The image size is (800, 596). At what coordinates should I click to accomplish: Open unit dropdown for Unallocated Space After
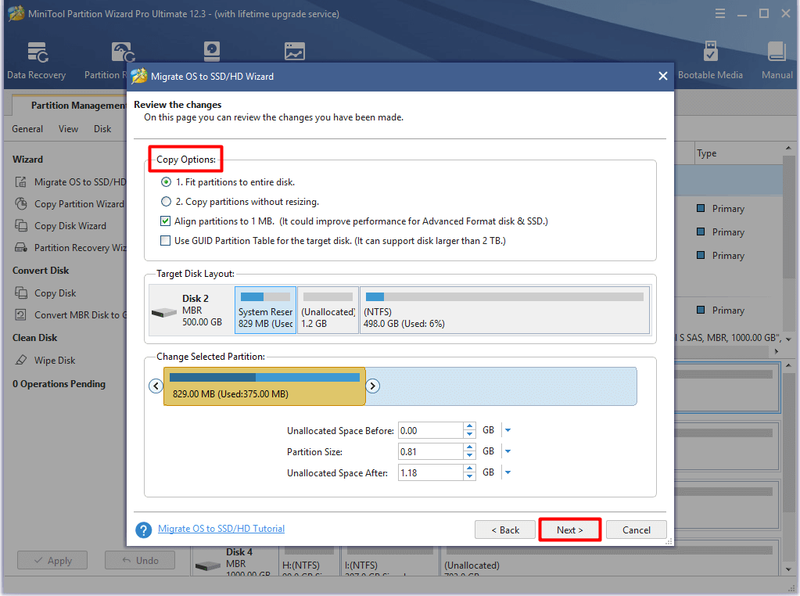508,473
